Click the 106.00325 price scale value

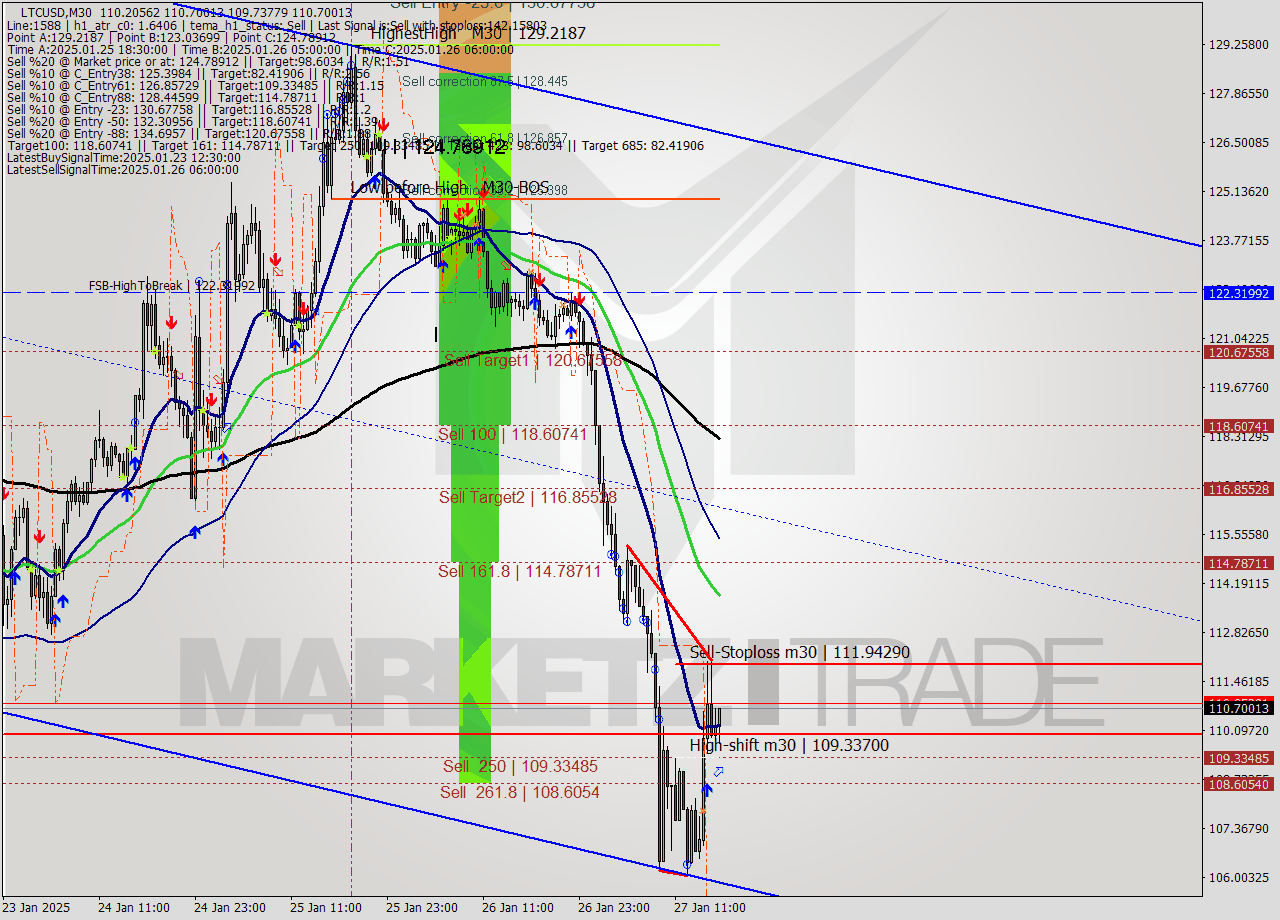coord(1238,878)
